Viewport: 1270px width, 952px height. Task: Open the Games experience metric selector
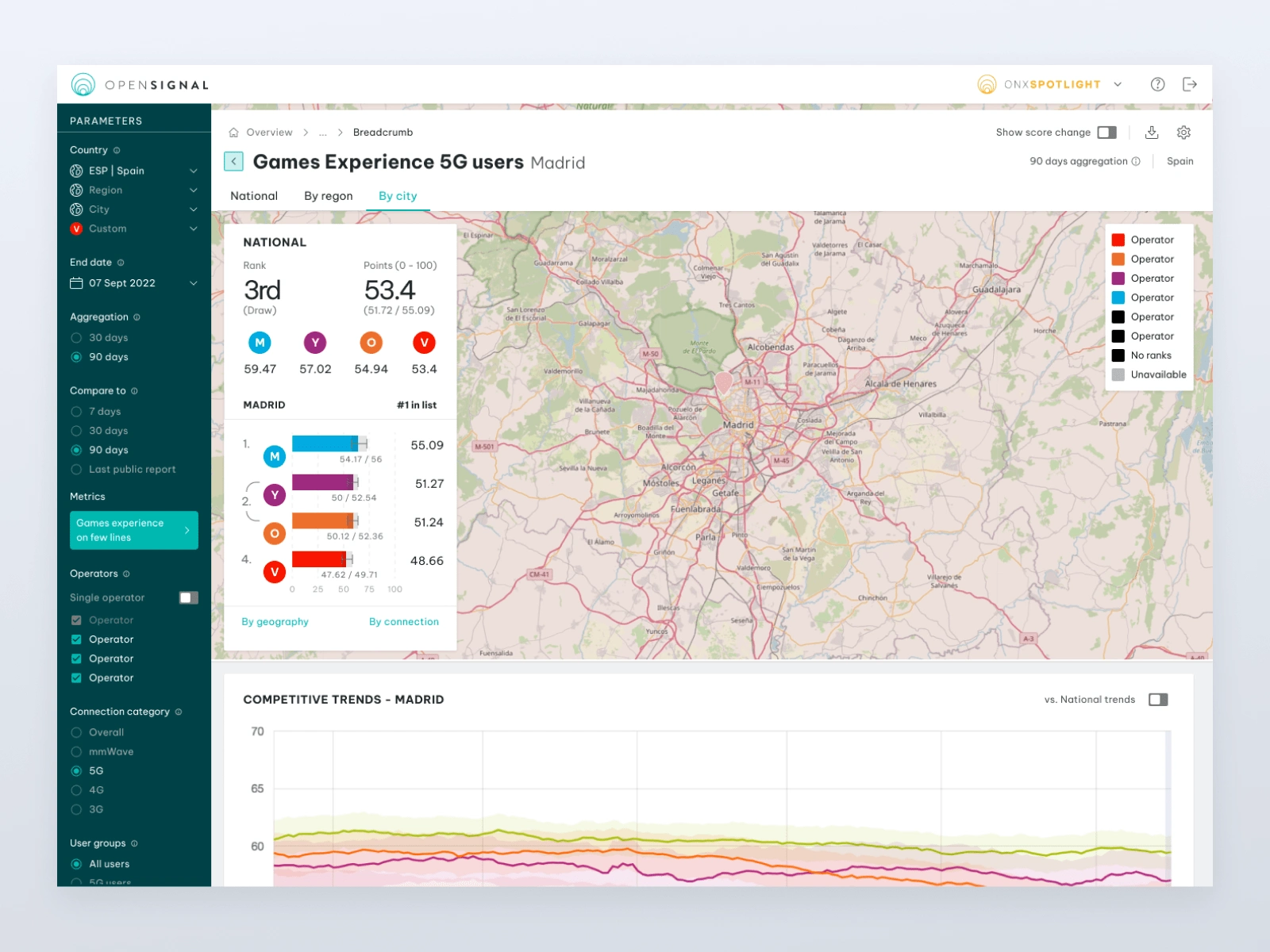[133, 530]
